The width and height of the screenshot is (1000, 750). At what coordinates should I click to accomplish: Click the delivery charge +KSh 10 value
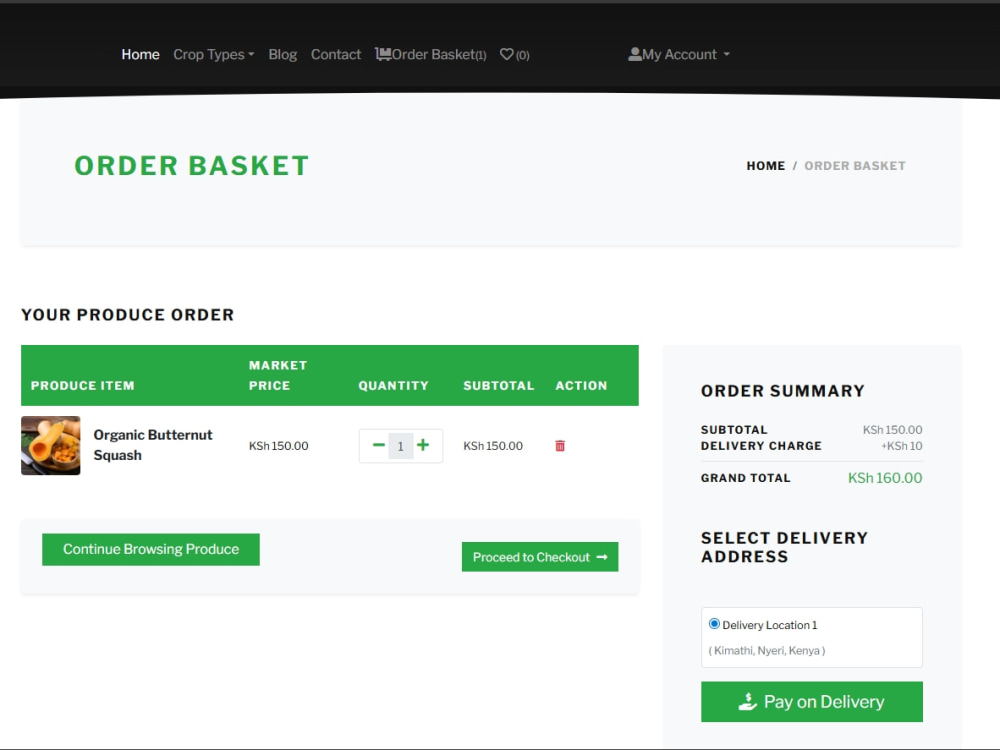click(x=902, y=446)
